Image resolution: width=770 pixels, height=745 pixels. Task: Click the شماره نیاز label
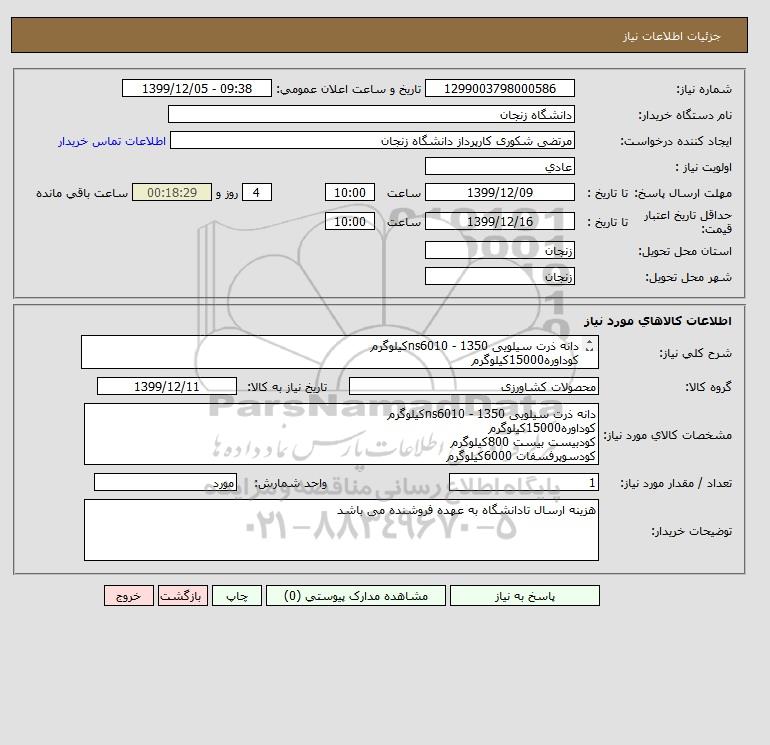[704, 89]
